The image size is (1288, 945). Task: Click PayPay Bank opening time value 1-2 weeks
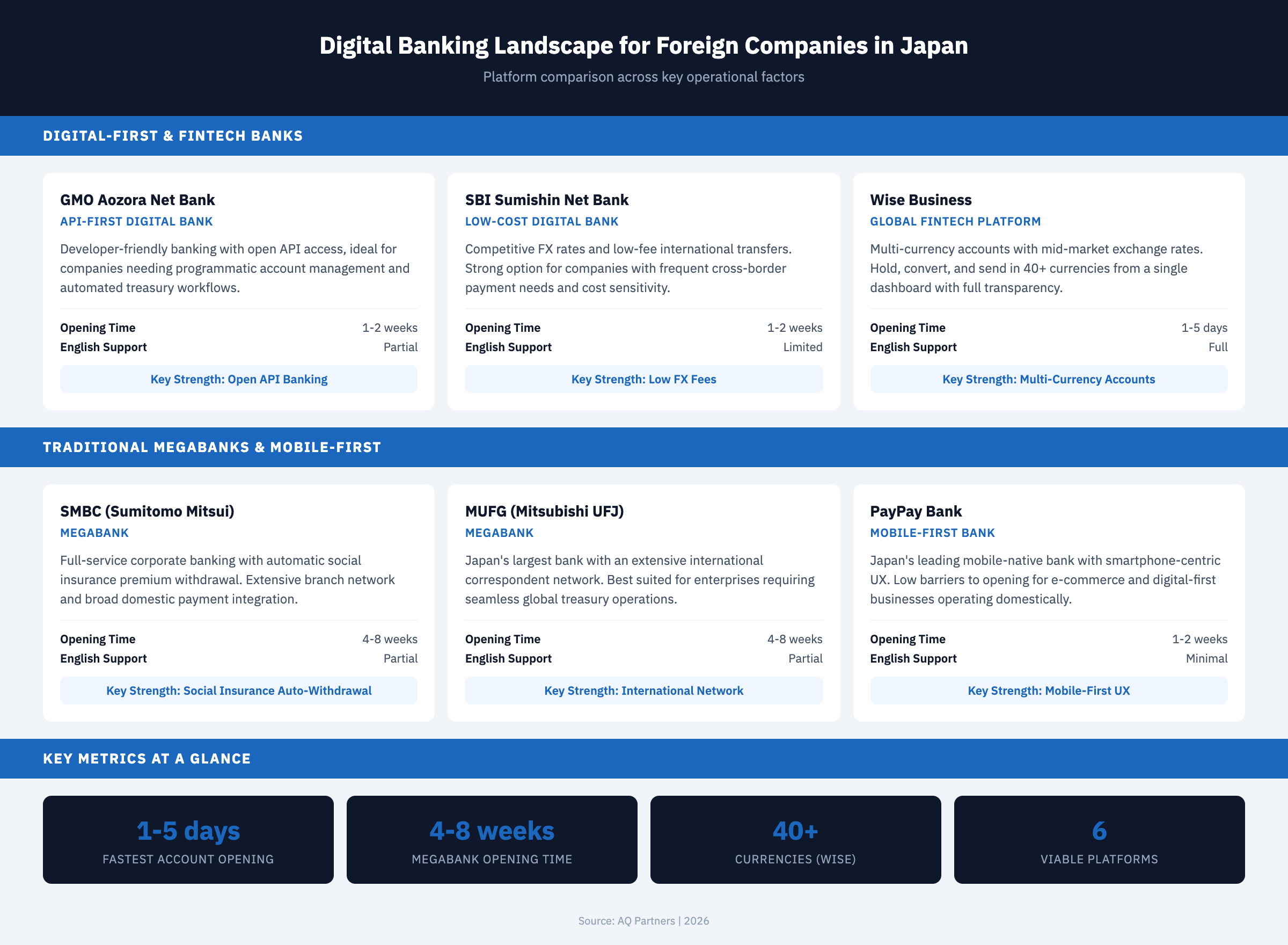tap(1200, 639)
